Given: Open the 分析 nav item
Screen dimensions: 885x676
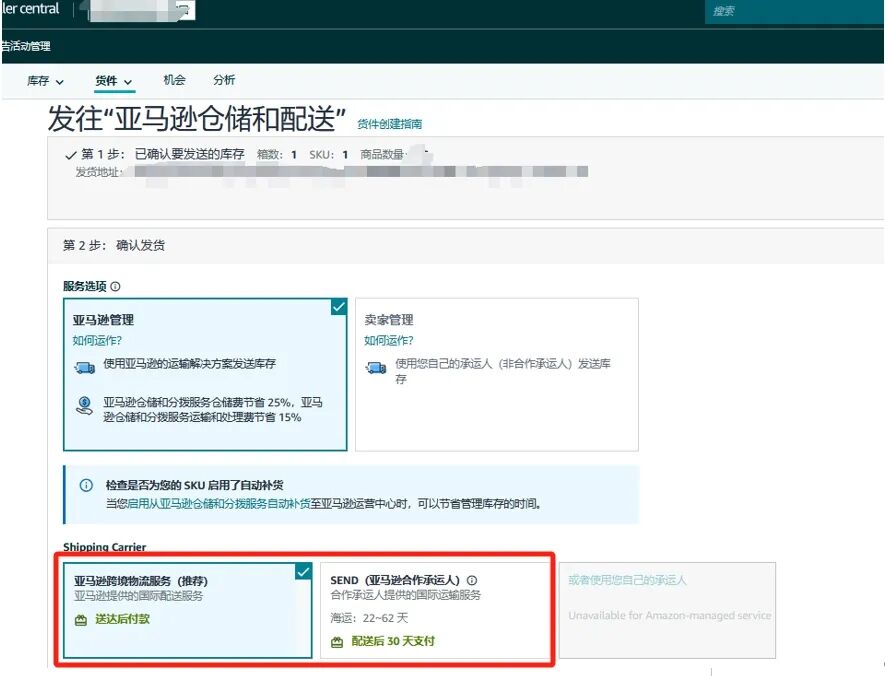Looking at the screenshot, I should [225, 80].
